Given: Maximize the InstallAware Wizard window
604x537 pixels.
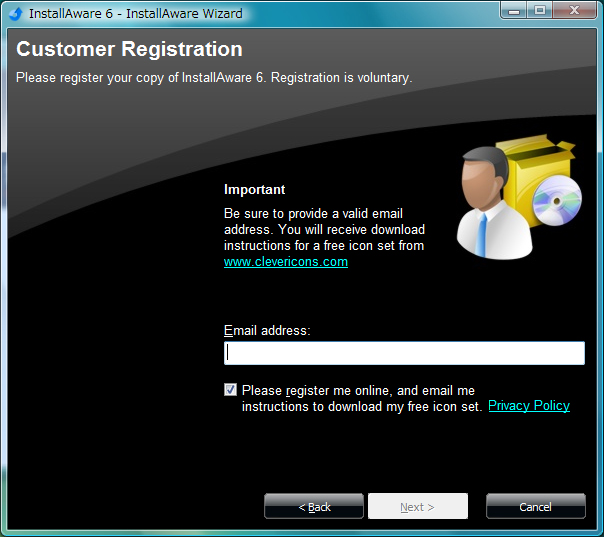Looking at the screenshot, I should point(540,11).
